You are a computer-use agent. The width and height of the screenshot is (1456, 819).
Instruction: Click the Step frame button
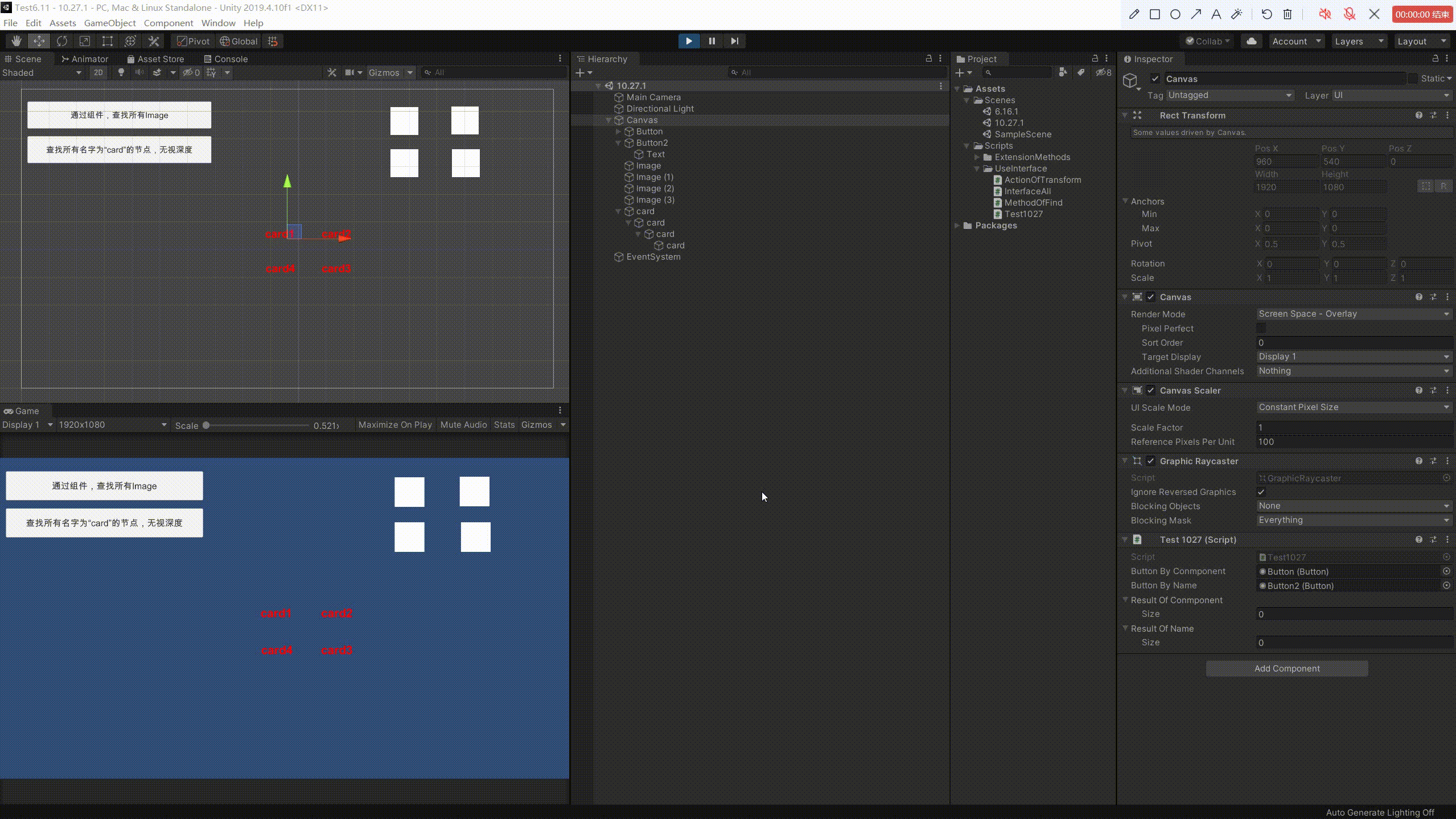click(x=734, y=41)
